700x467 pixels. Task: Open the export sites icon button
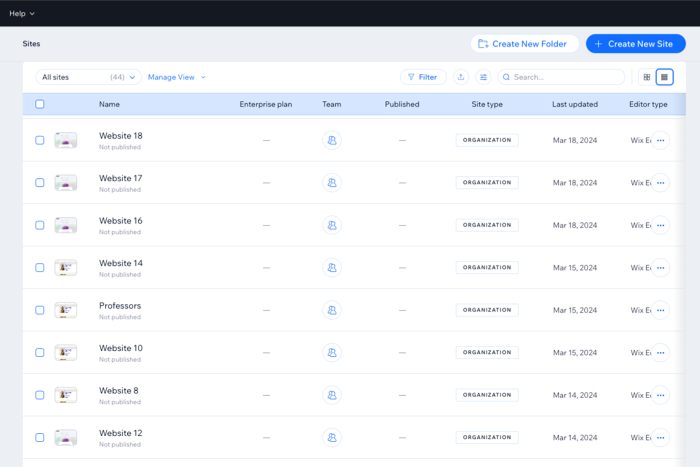(461, 77)
